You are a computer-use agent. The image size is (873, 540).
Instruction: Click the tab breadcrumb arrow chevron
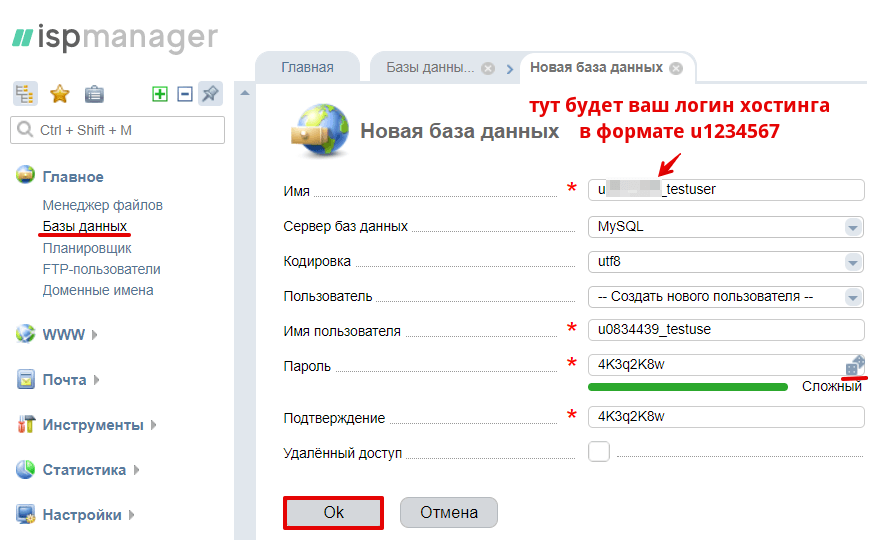(x=509, y=69)
